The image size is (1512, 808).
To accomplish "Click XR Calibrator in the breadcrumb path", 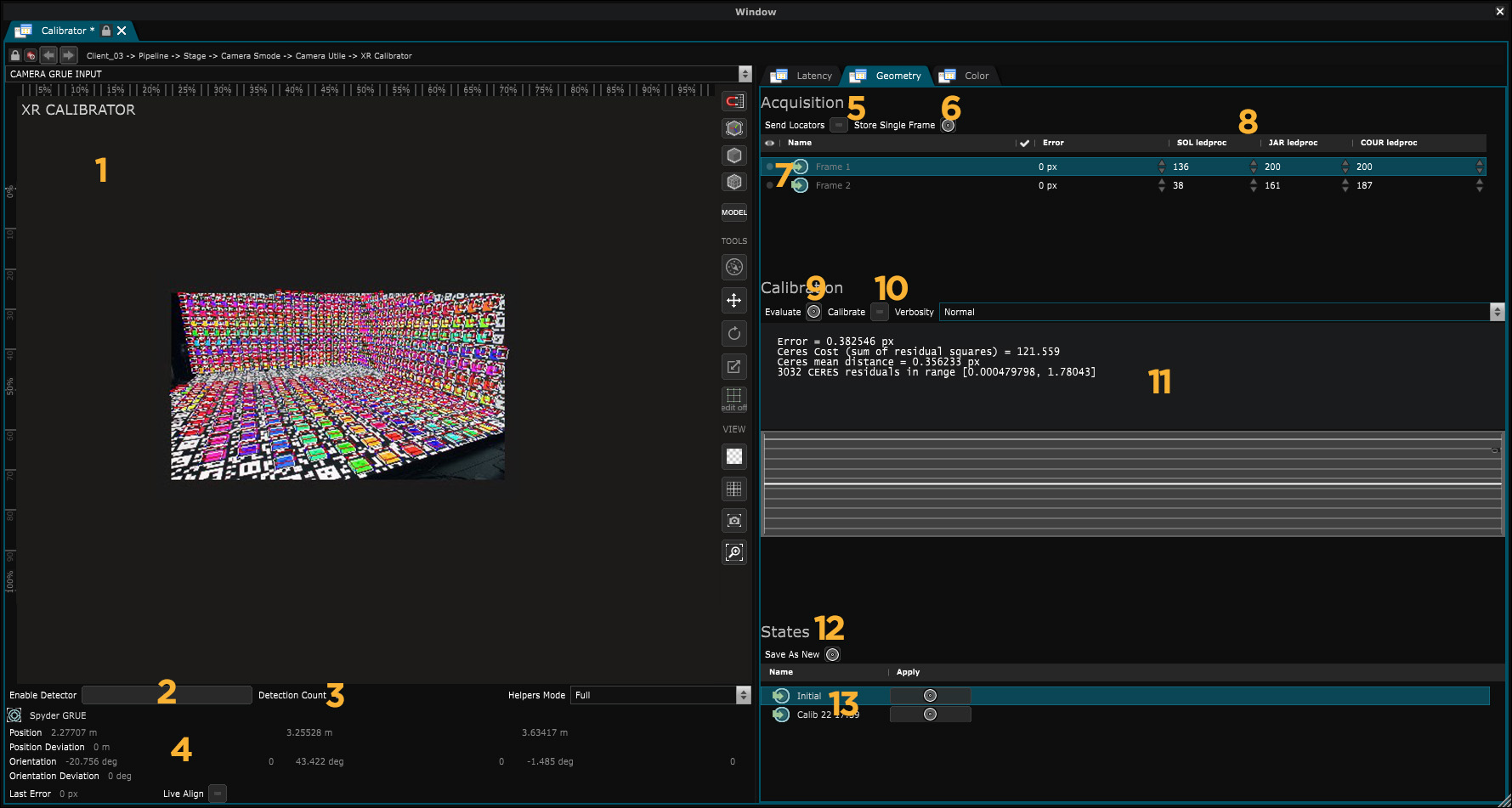I will (x=386, y=56).
